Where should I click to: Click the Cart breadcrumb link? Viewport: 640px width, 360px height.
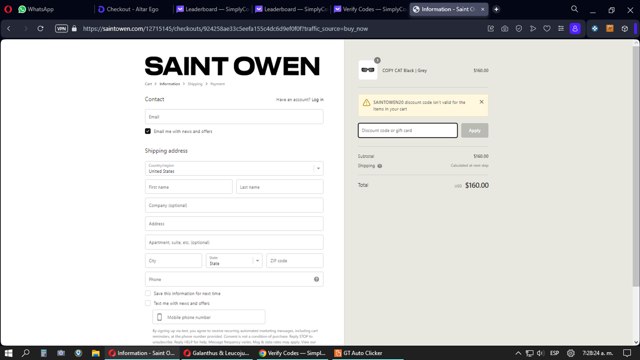[148, 84]
